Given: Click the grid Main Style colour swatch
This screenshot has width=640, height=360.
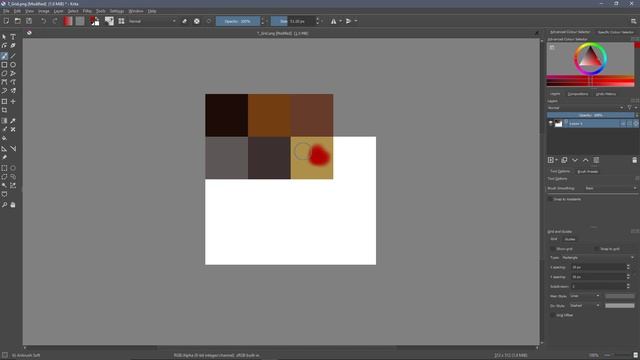Looking at the screenshot, I should (620, 296).
